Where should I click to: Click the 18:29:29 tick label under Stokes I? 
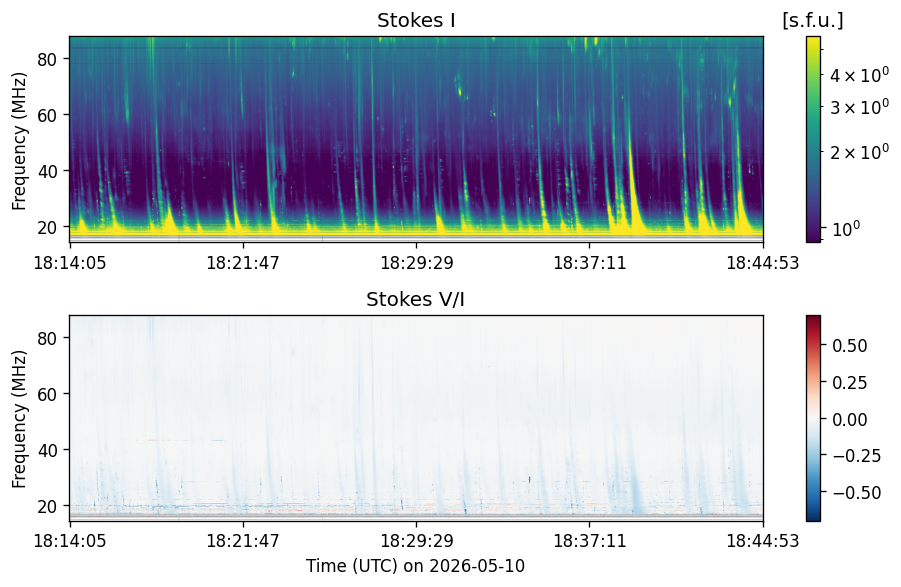coord(417,263)
